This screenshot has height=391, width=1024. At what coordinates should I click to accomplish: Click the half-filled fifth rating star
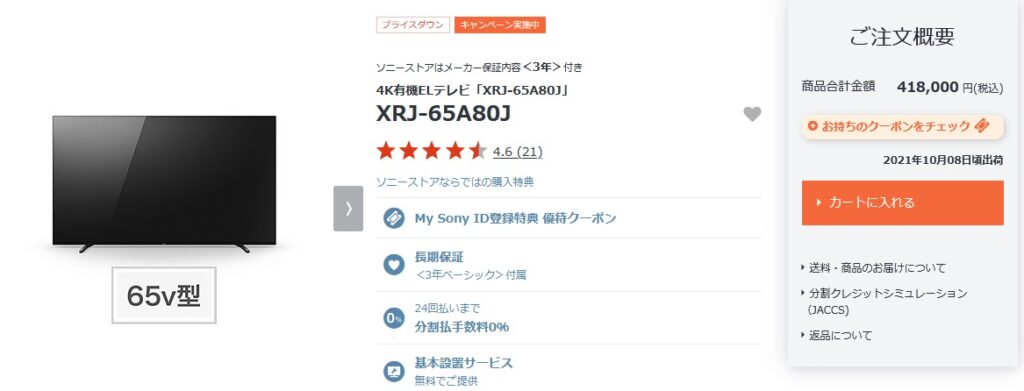tap(478, 151)
